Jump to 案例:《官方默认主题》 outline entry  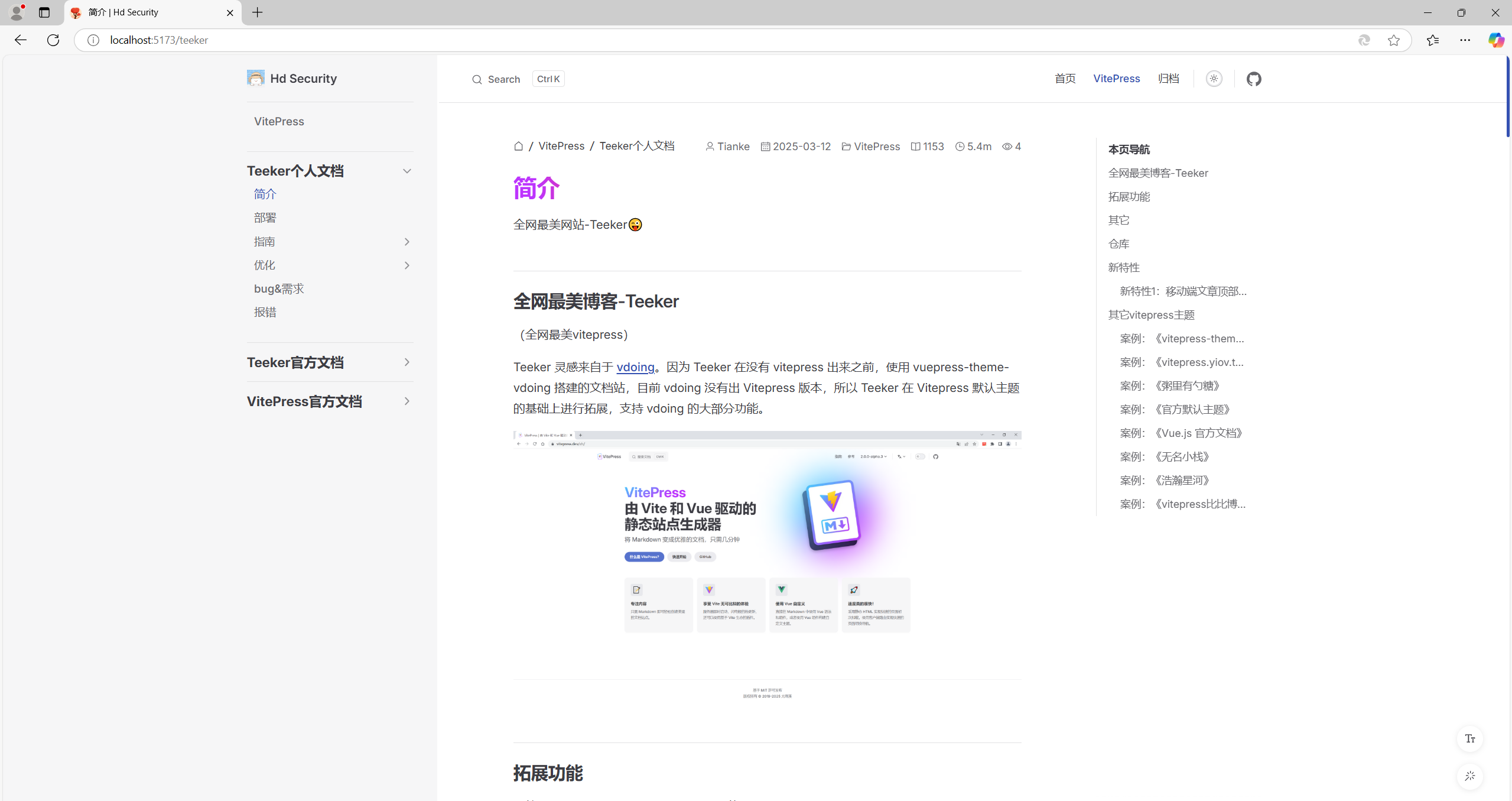point(1175,409)
